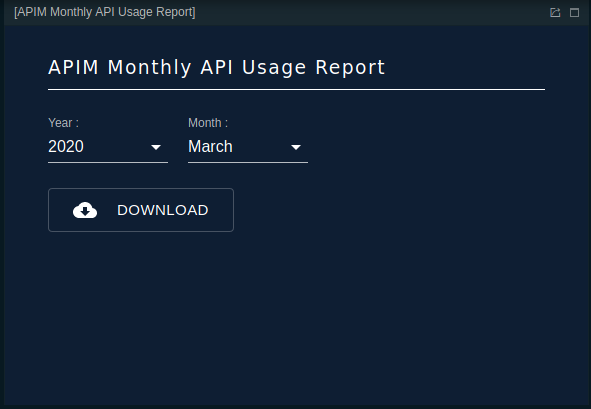The image size is (591, 409).
Task: Click the 'Month :' label
Action: point(208,123)
